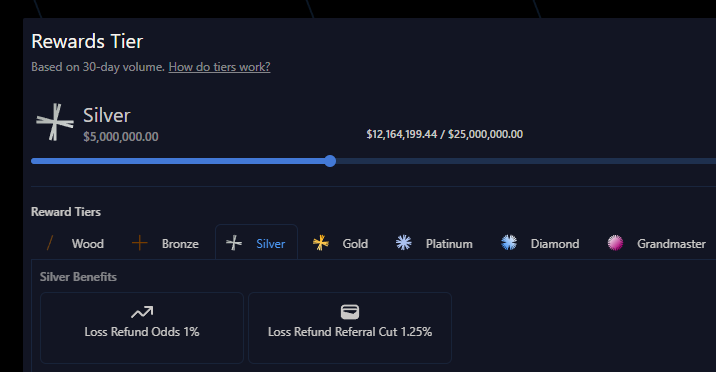Click the Bronze tier plus icon
Image resolution: width=716 pixels, height=372 pixels.
(139, 243)
